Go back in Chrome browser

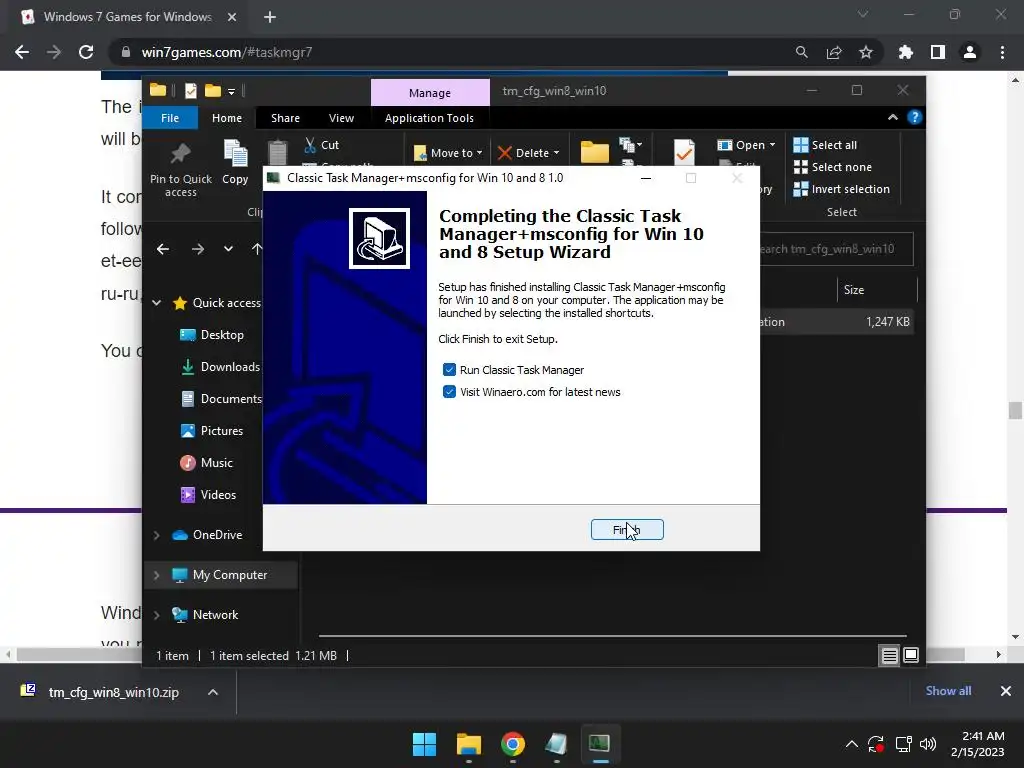point(22,52)
